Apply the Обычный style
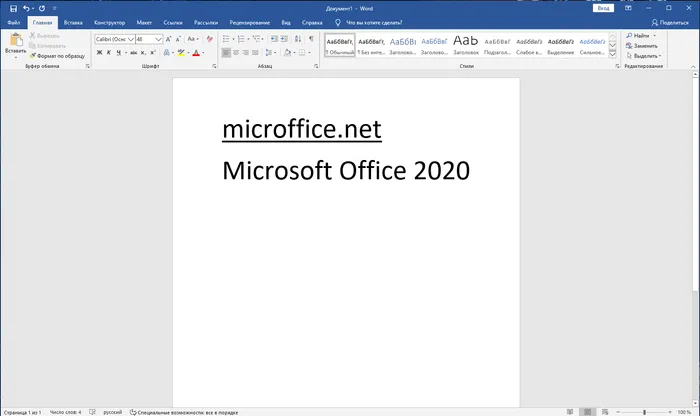The height and width of the screenshot is (416, 700). (x=340, y=45)
